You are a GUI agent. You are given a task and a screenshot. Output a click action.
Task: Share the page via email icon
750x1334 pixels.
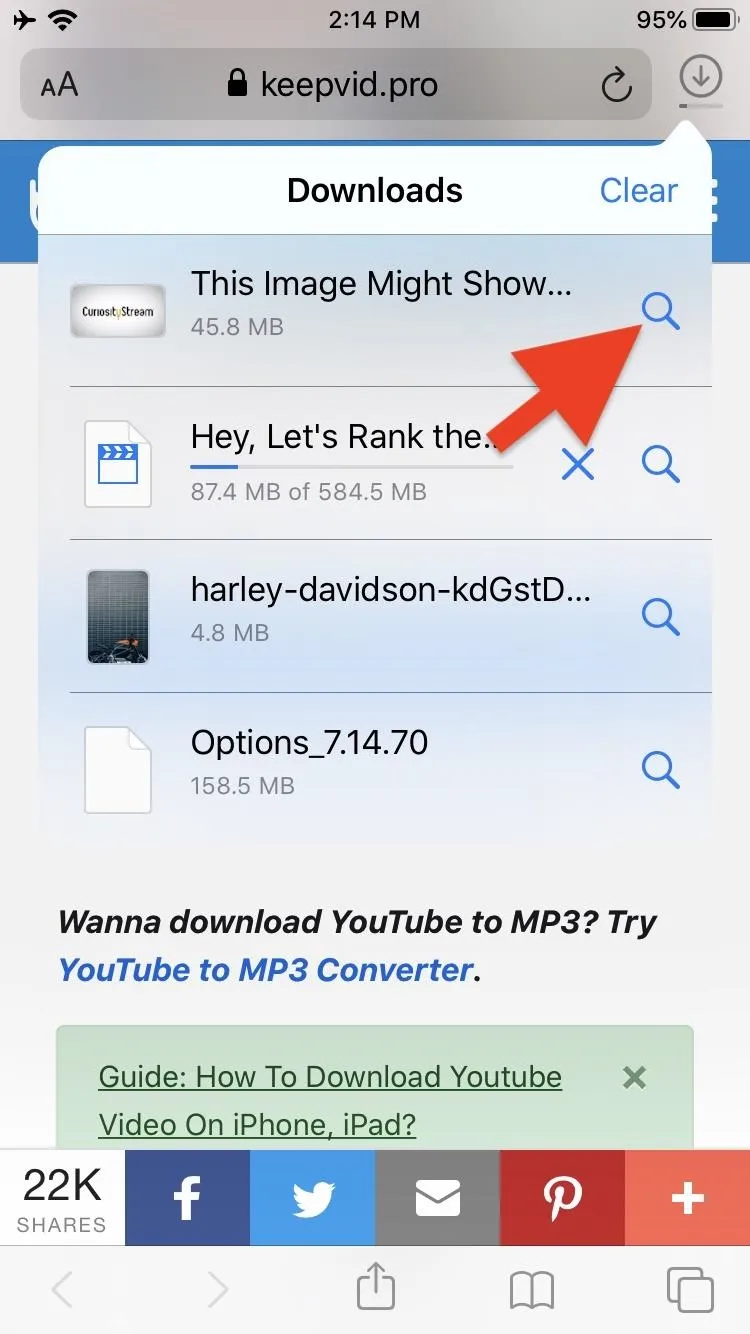click(x=437, y=1197)
